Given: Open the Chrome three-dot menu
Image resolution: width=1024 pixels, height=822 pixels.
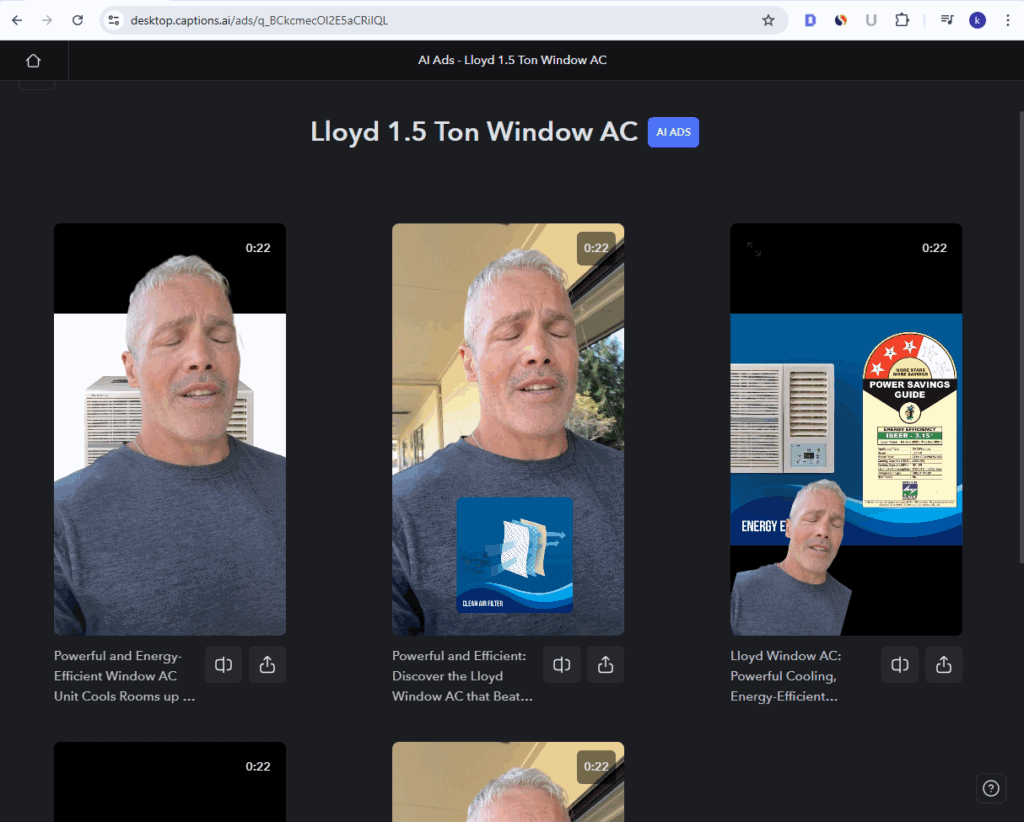Looking at the screenshot, I should pyautogui.click(x=1008, y=20).
